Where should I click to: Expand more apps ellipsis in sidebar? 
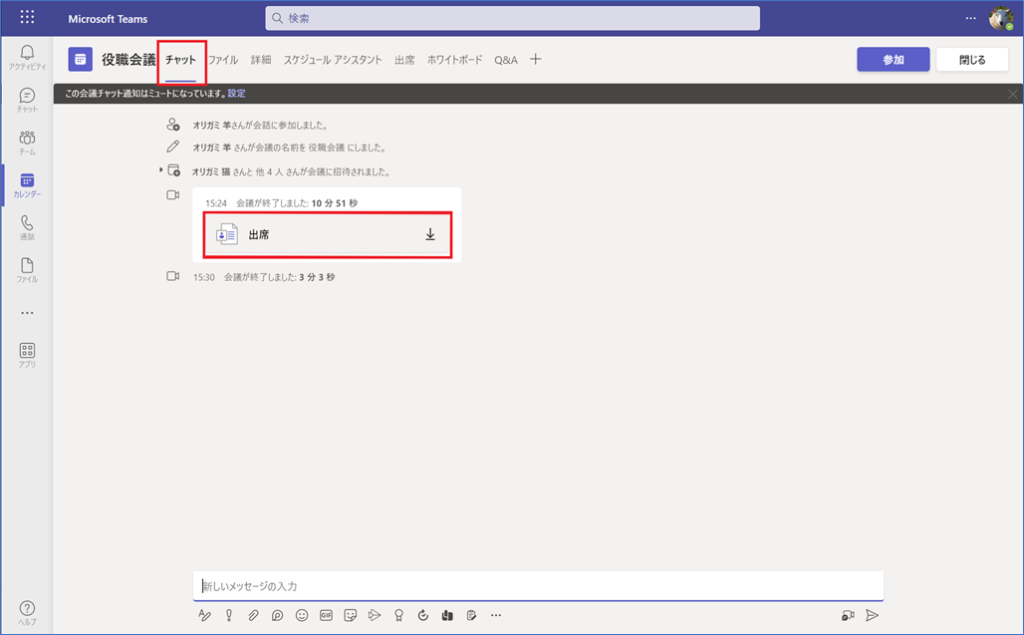coord(27,312)
